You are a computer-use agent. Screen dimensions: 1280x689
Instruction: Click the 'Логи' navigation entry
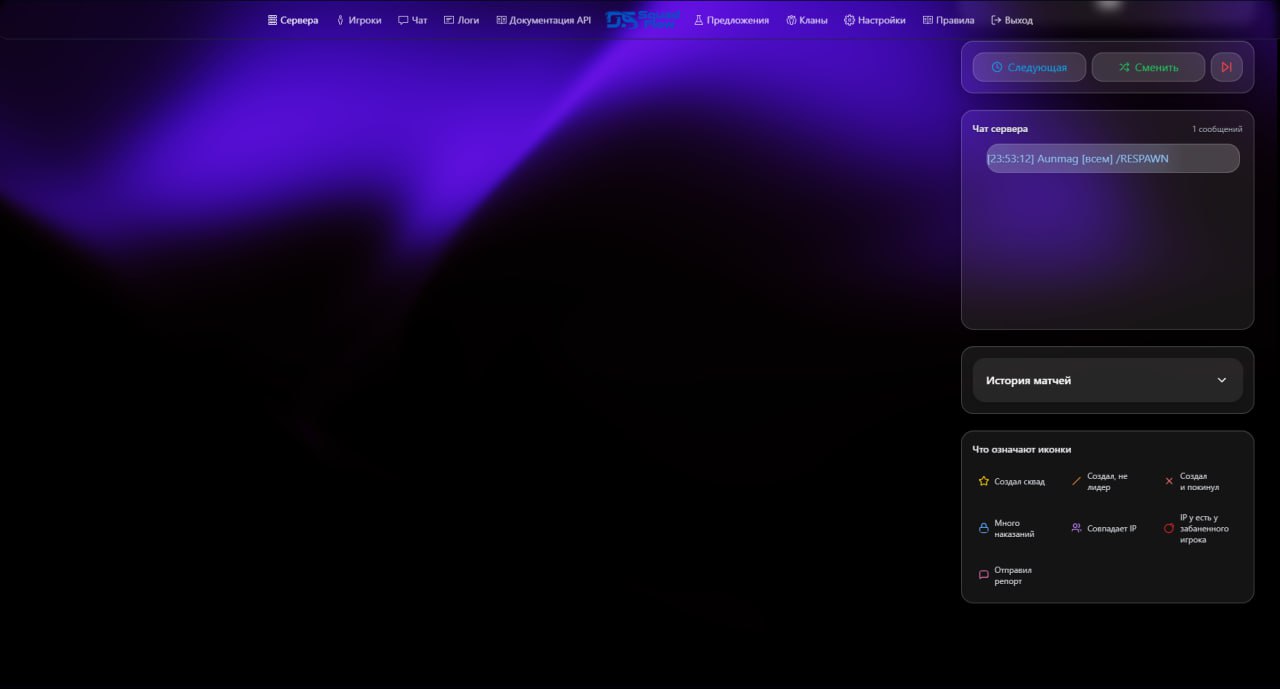(x=461, y=19)
